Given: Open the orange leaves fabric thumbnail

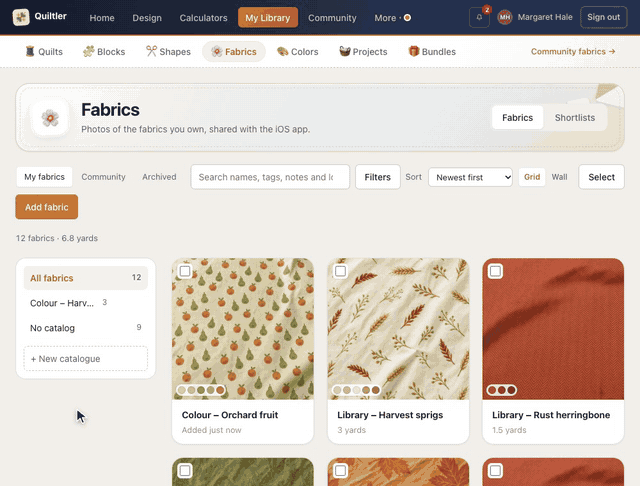Looking at the screenshot, I should point(398,472).
